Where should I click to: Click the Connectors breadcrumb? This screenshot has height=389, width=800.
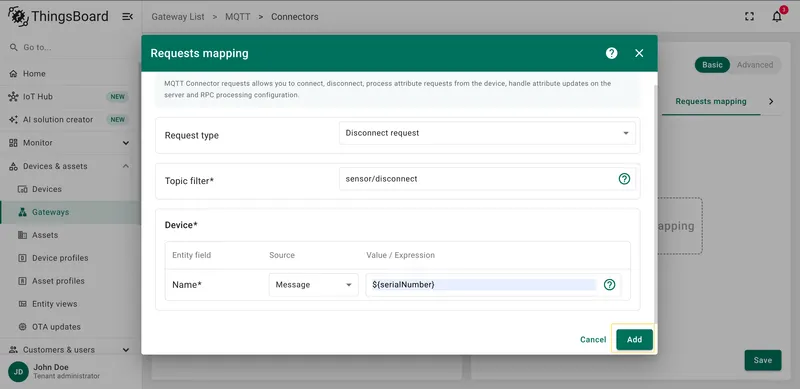point(294,16)
